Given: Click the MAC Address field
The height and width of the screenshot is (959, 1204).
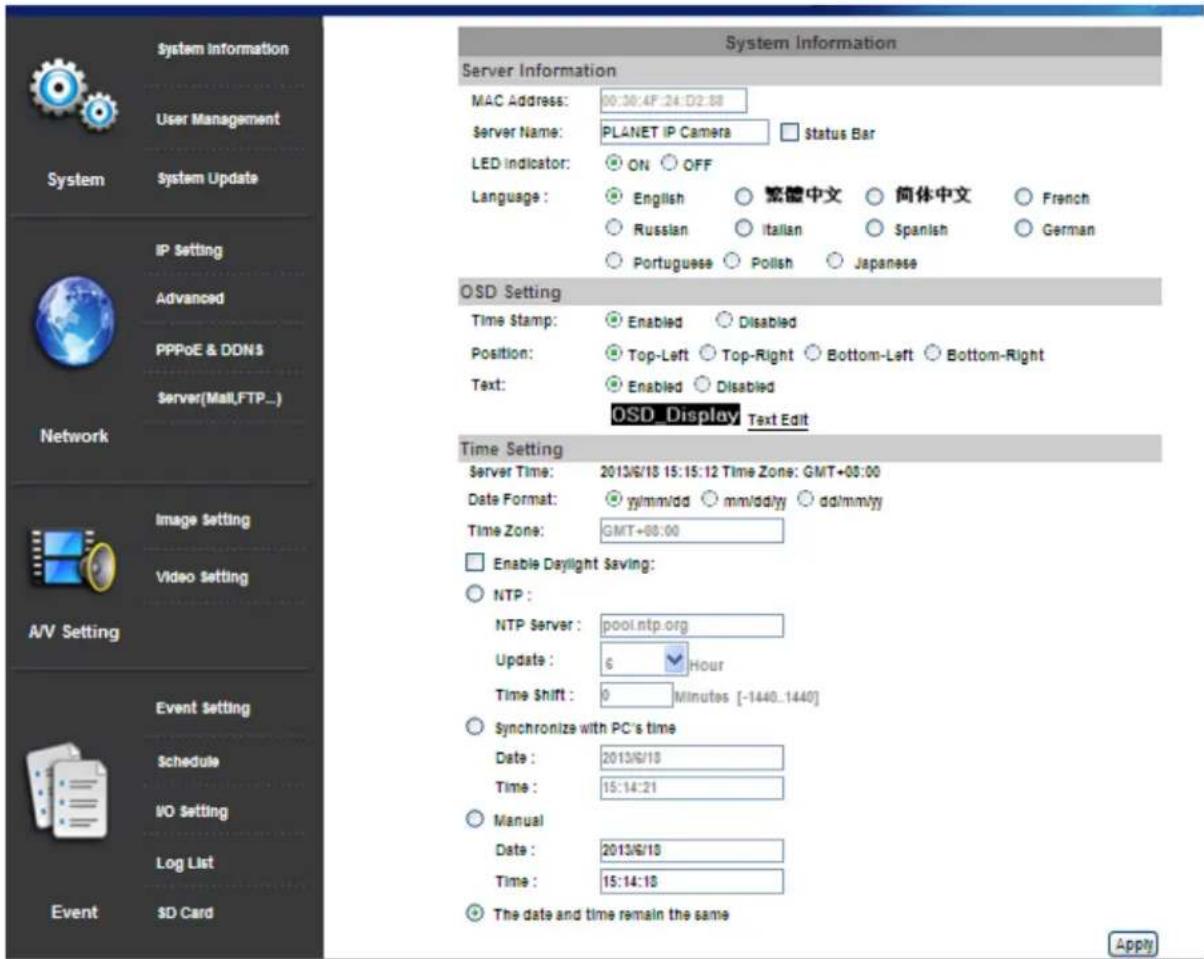Looking at the screenshot, I should tap(673, 100).
